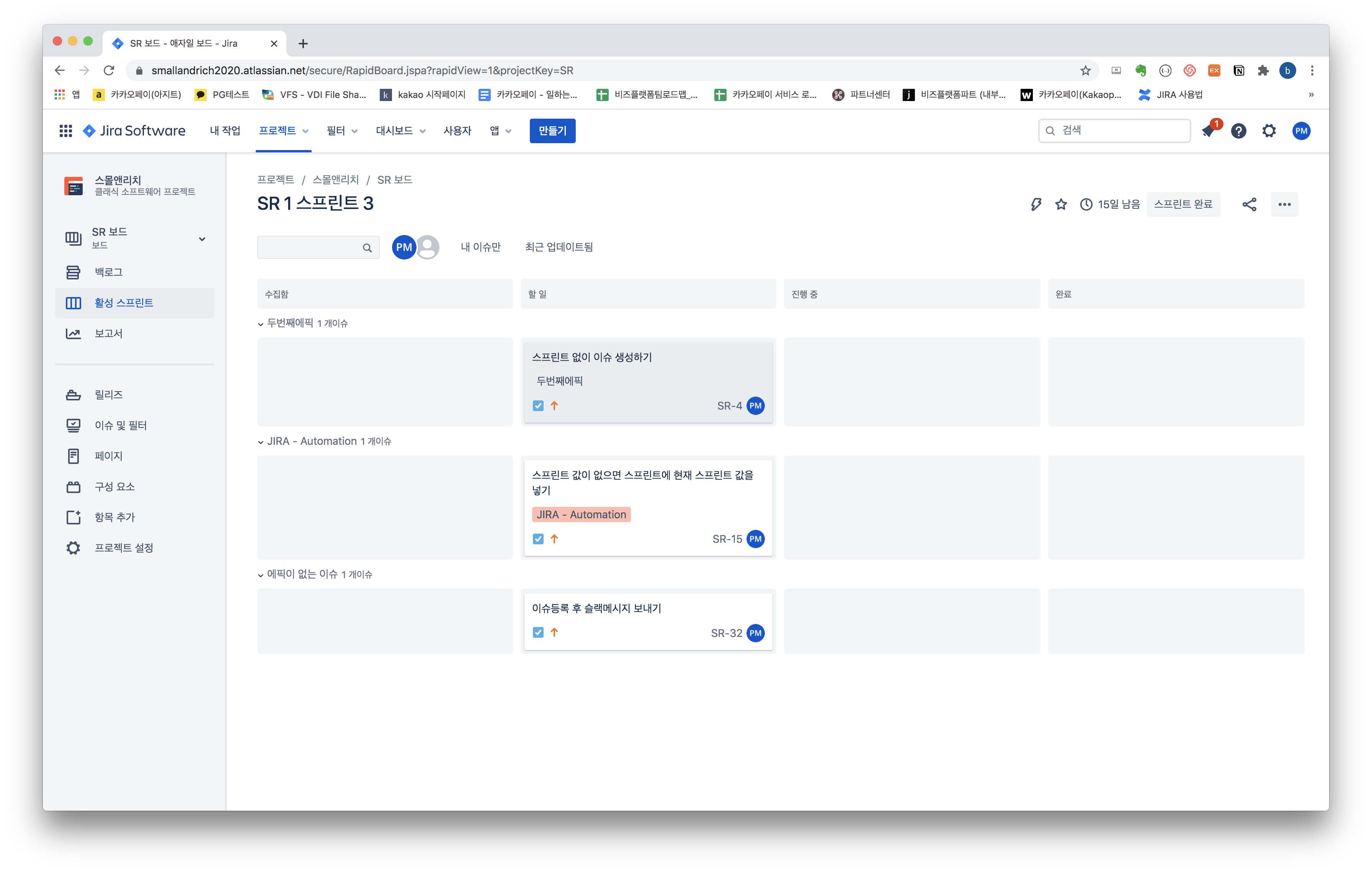Expand the SR 보드 switcher dropdown in sidebar
This screenshot has height=872, width=1372.
[x=202, y=238]
